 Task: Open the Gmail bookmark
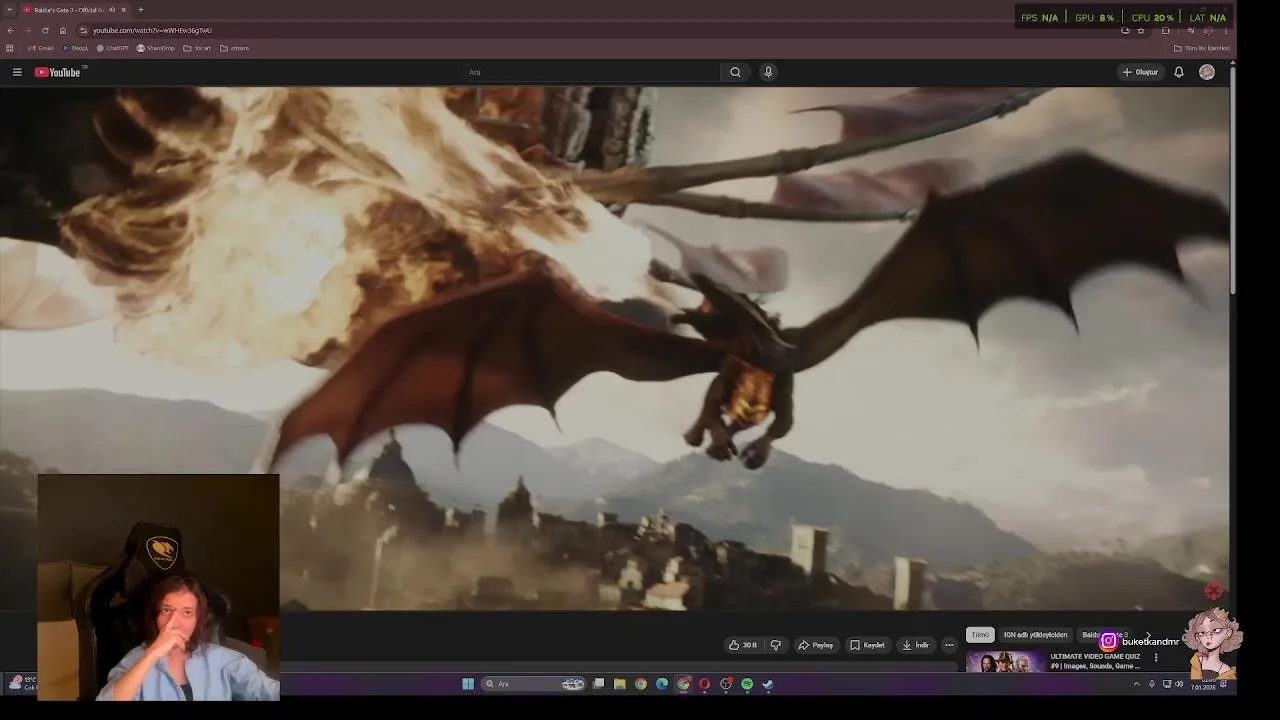pyautogui.click(x=41, y=48)
